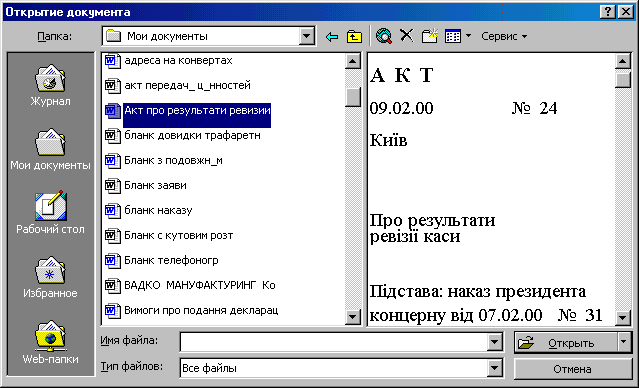Select the Word icon of акт передач_ ц_нностей
This screenshot has width=639, height=388.
click(113, 86)
